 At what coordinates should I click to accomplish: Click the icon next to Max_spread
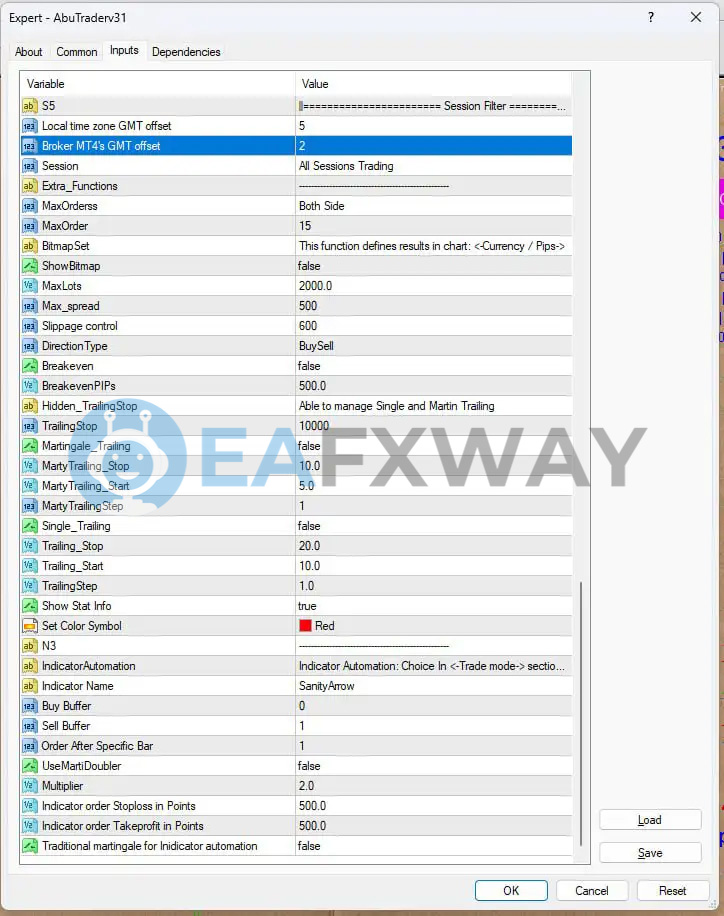click(x=29, y=306)
